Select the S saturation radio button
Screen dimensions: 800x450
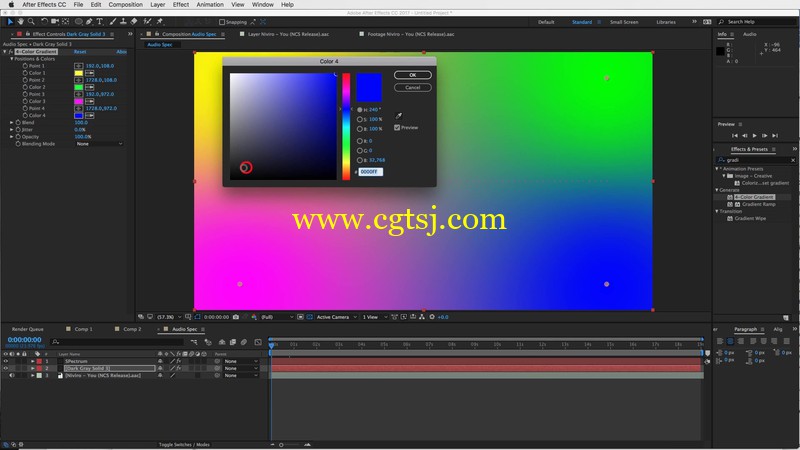[x=360, y=119]
